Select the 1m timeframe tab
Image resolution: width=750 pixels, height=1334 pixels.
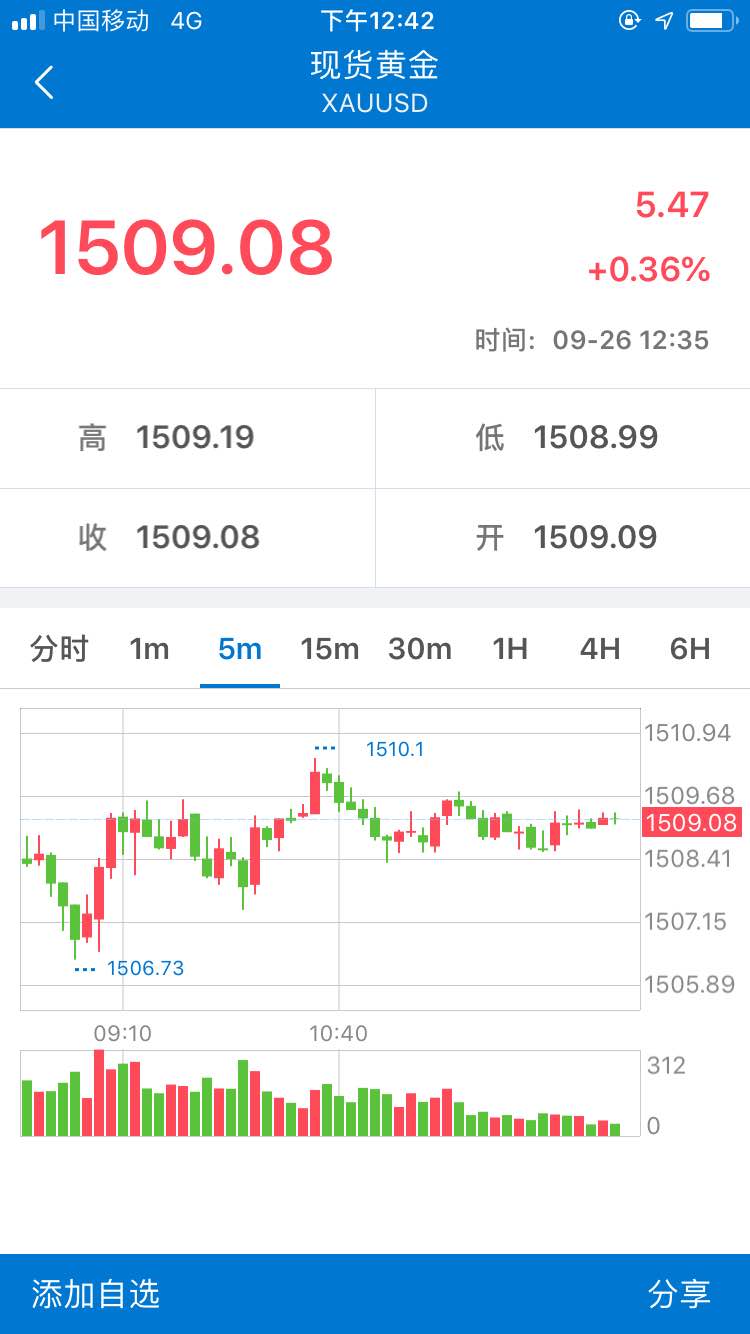tap(149, 649)
